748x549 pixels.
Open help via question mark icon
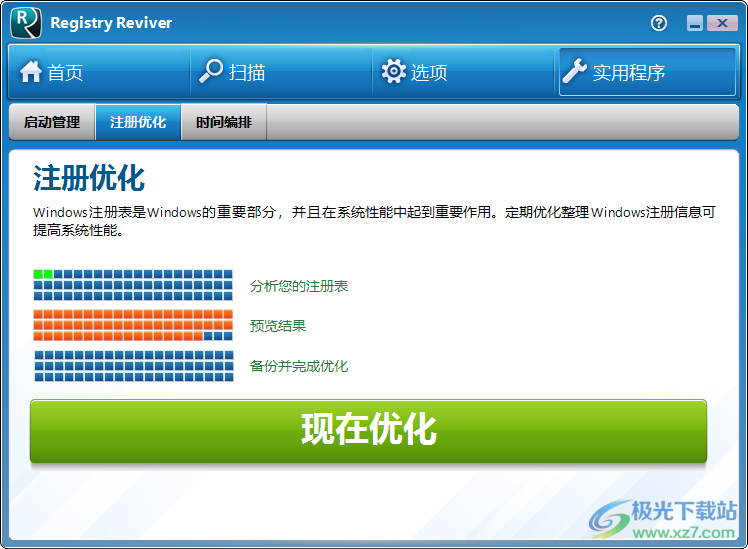[x=659, y=23]
